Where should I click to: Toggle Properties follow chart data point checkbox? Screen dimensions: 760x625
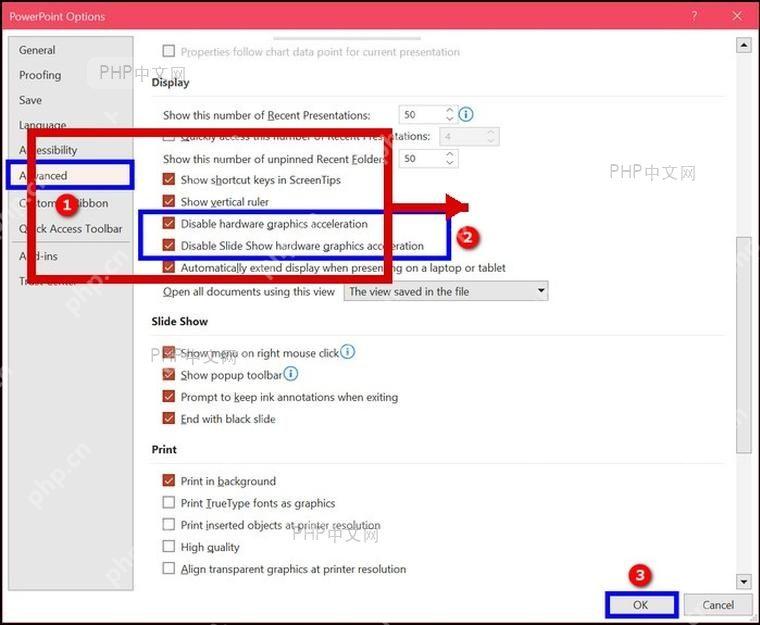click(169, 51)
